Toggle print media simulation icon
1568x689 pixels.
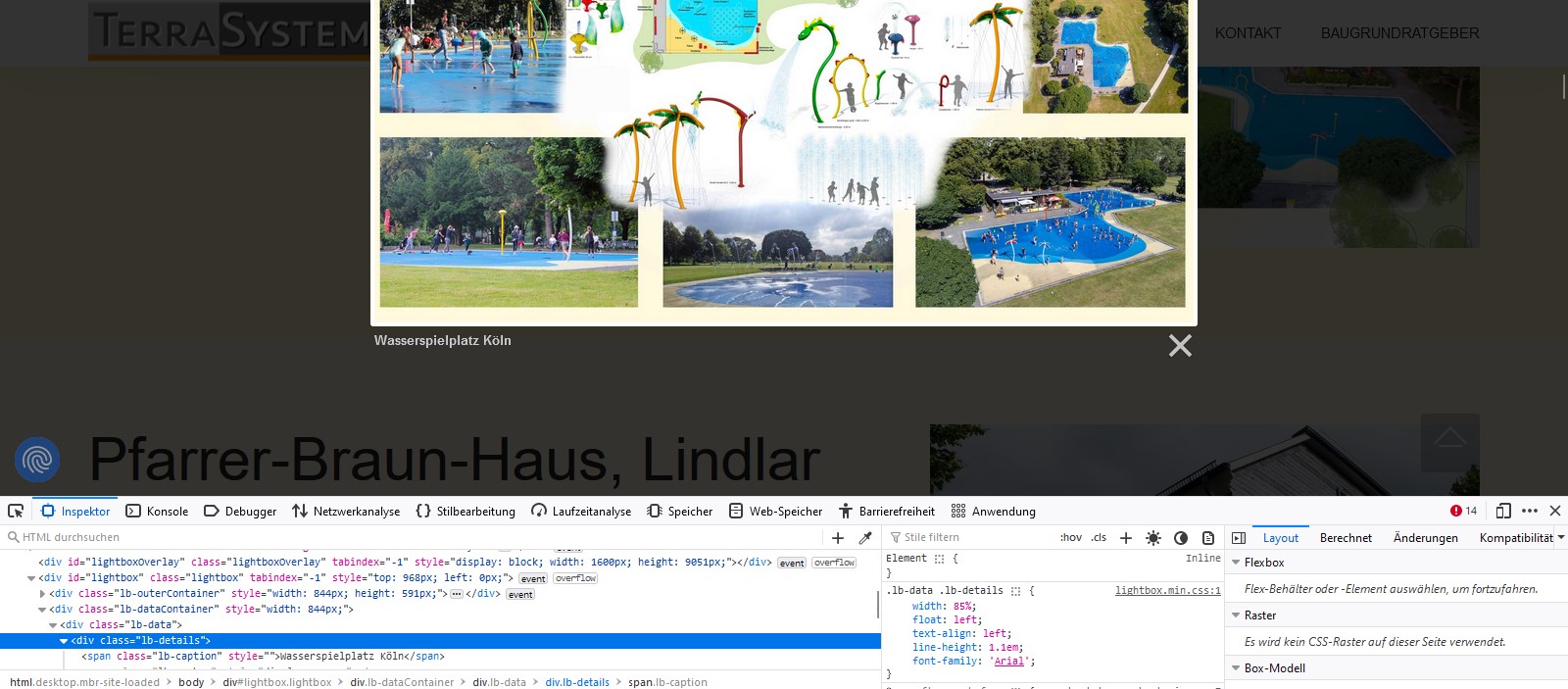coord(1208,538)
